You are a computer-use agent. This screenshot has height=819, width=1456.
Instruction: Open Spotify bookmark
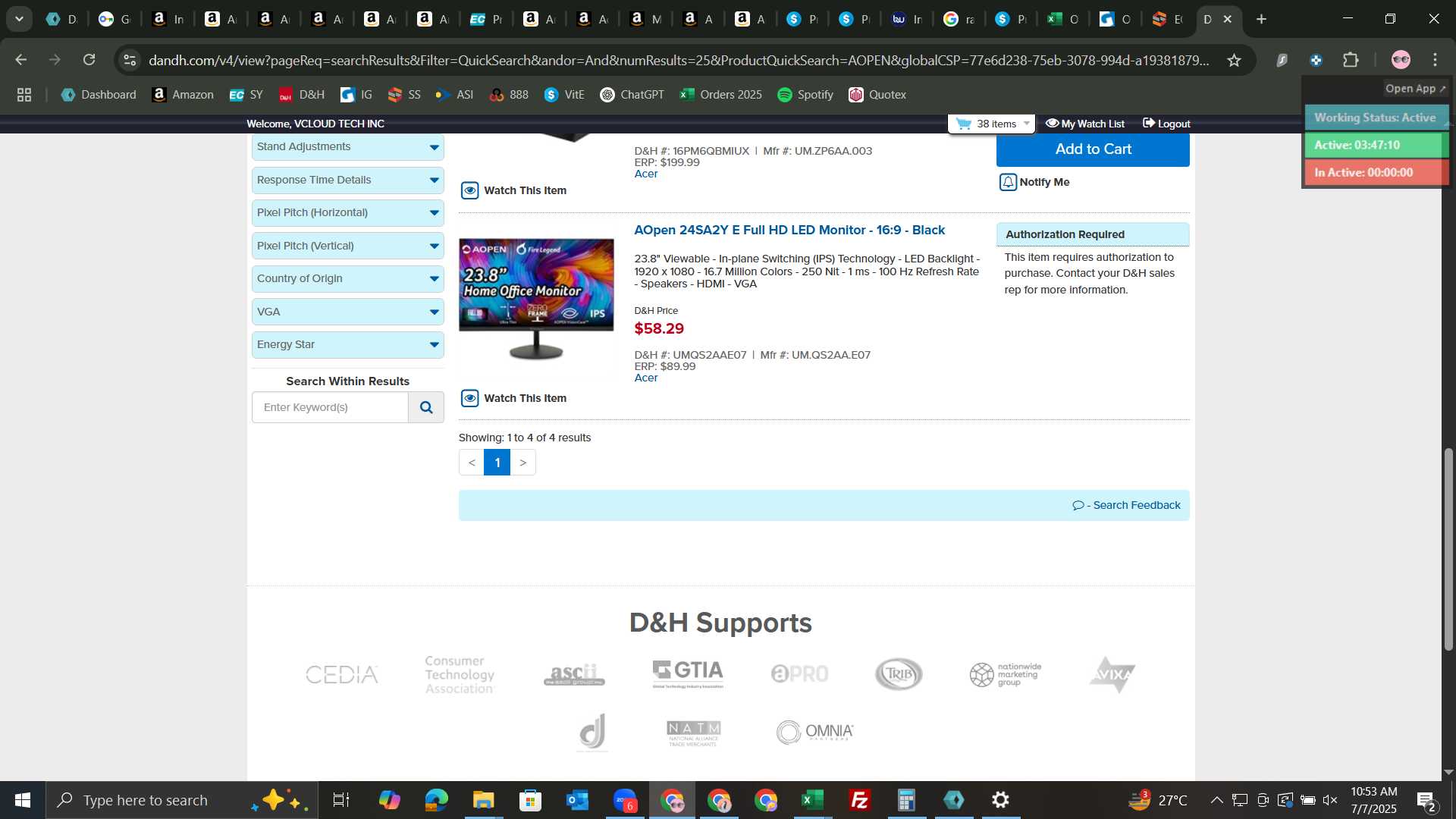tap(805, 95)
